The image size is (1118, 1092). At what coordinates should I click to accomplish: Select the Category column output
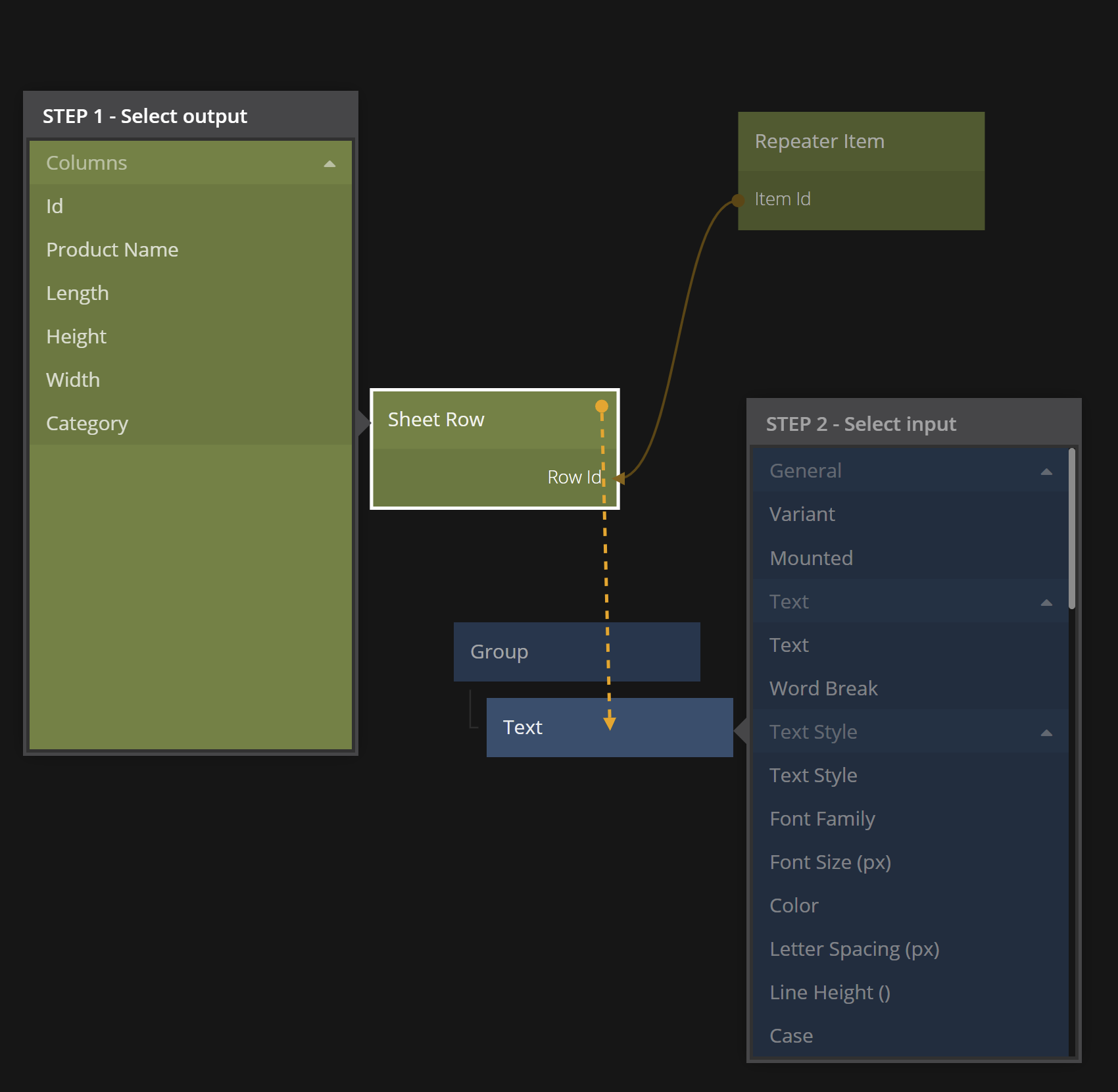[87, 424]
